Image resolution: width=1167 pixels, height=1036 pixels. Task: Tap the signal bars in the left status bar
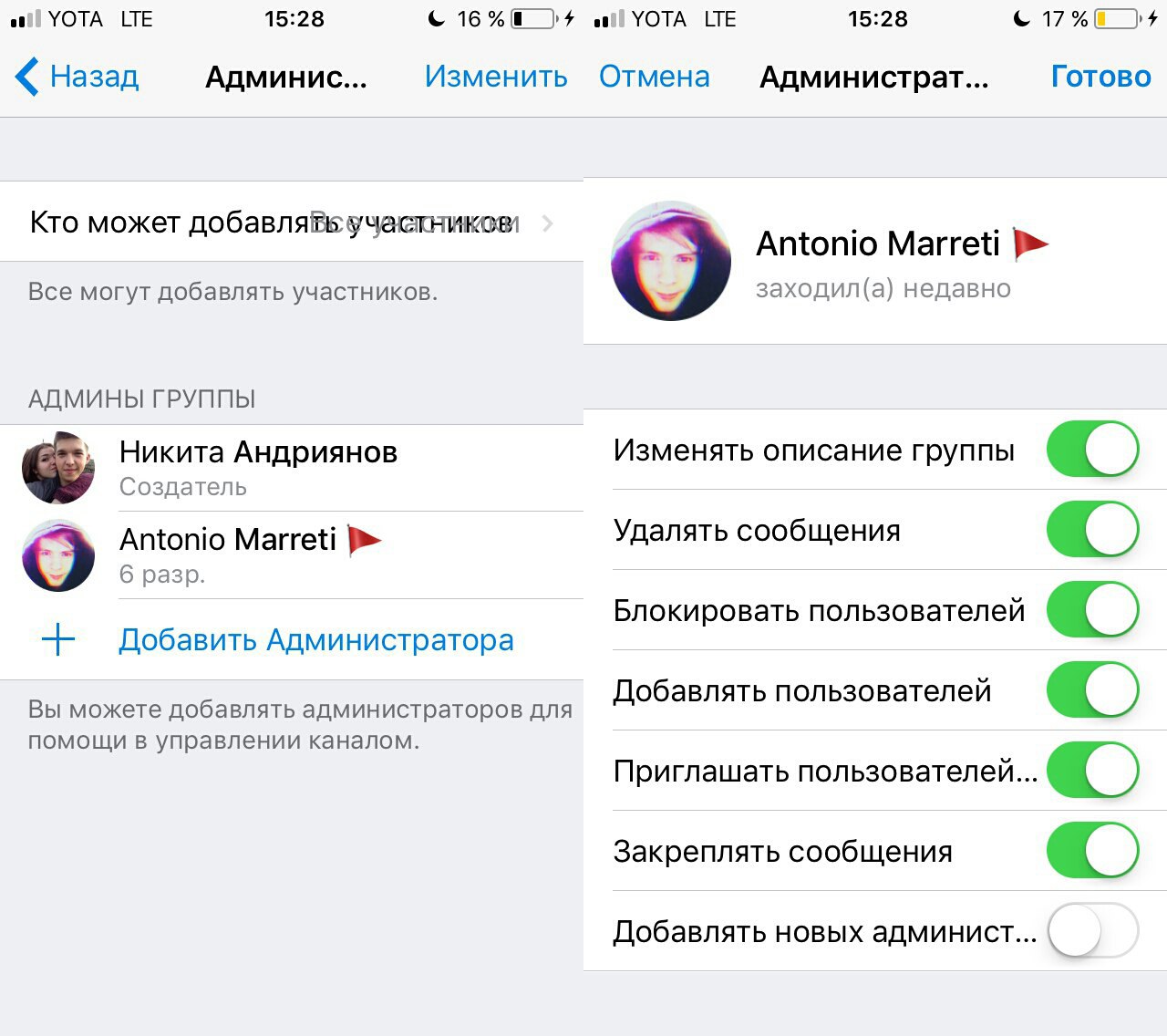pos(26,19)
